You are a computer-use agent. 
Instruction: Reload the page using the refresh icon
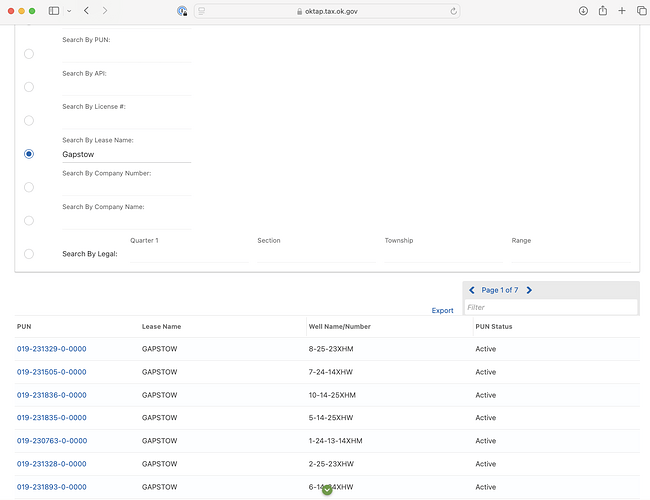point(454,11)
